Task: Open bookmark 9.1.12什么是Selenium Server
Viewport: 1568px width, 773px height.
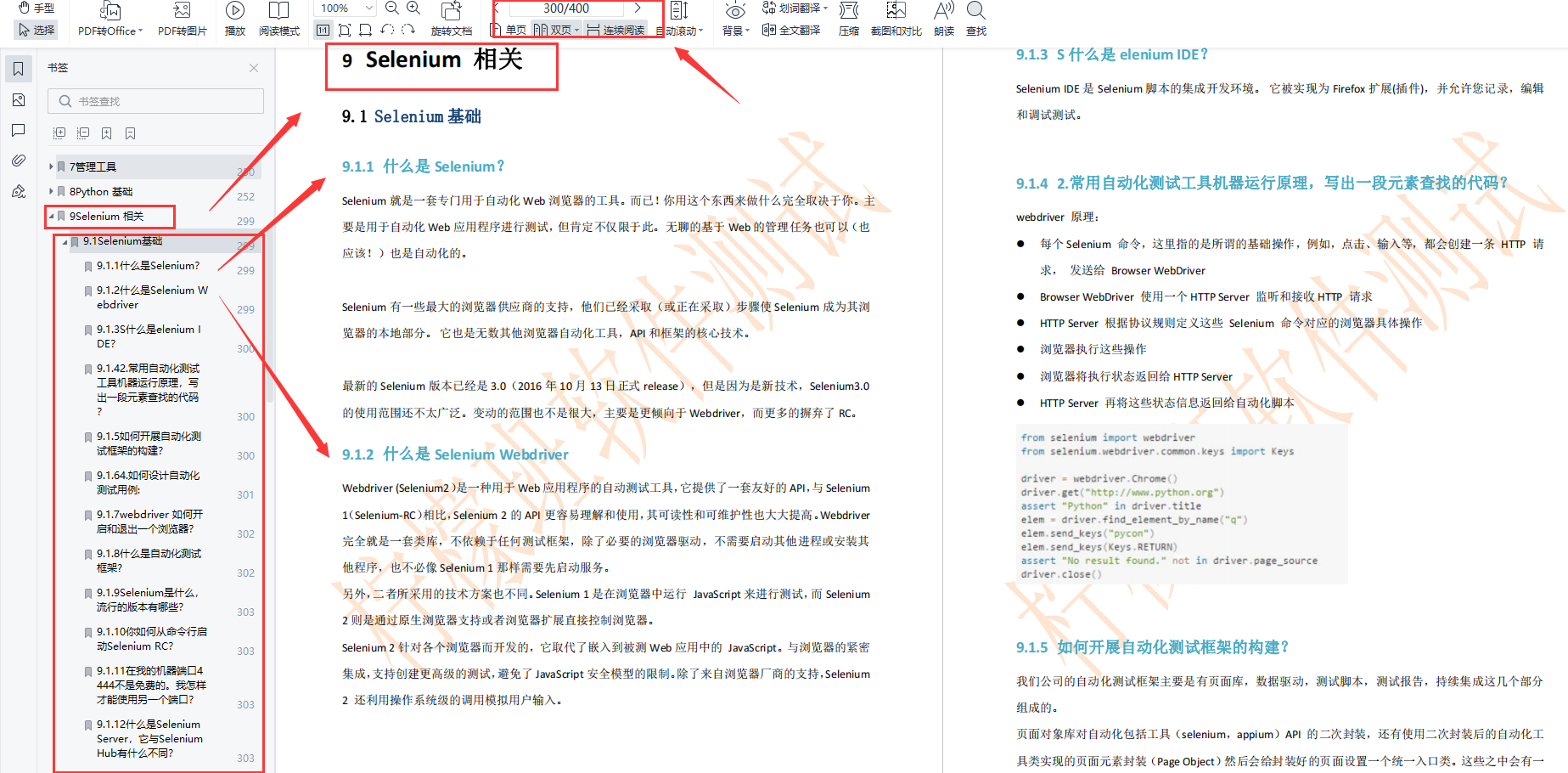Action: [x=149, y=739]
